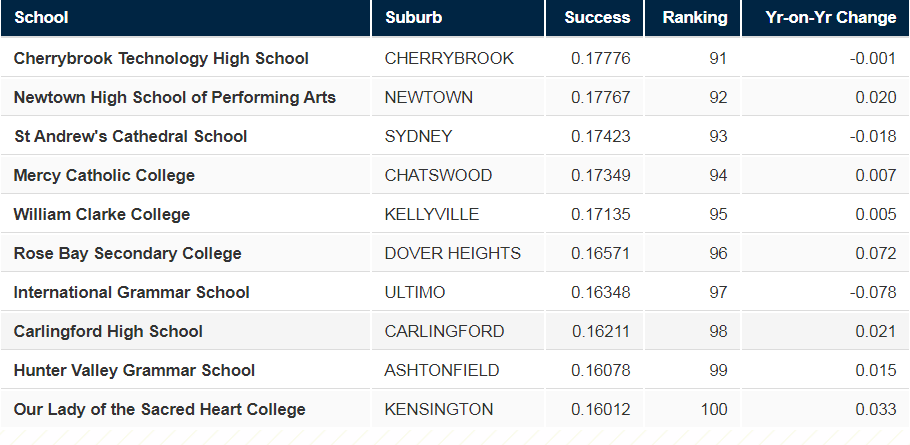Click St Andrew's Cathedral School name
This screenshot has width=910, height=445.
tap(130, 136)
